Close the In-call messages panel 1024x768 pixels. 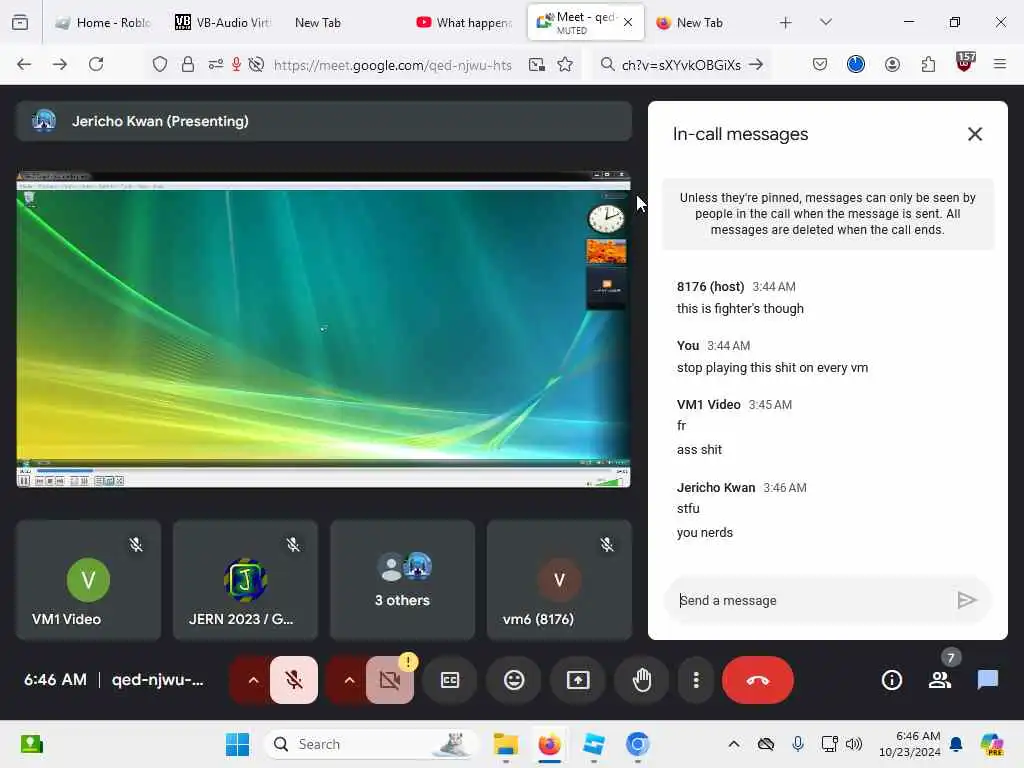click(975, 134)
